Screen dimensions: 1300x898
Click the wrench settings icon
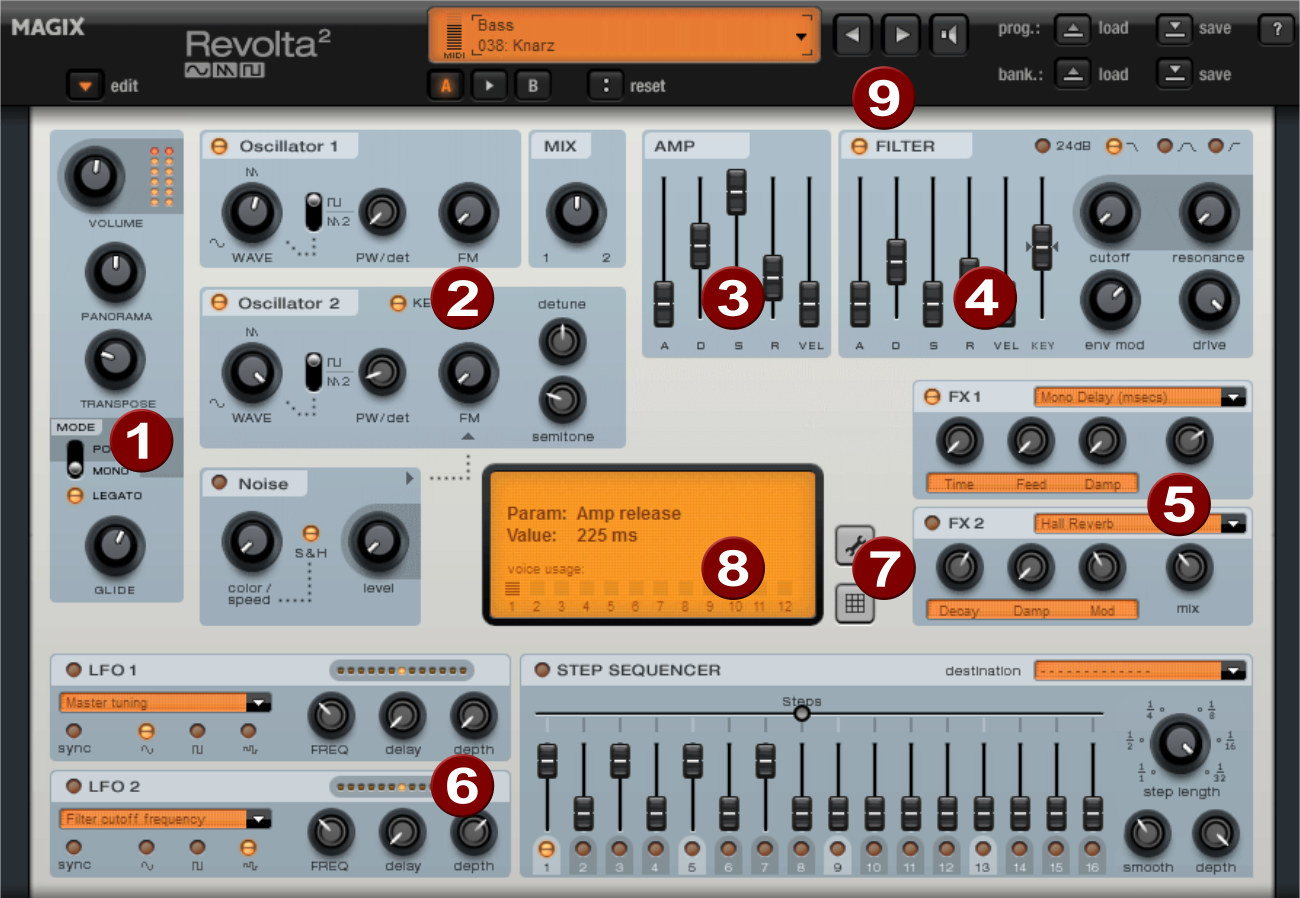[x=855, y=545]
